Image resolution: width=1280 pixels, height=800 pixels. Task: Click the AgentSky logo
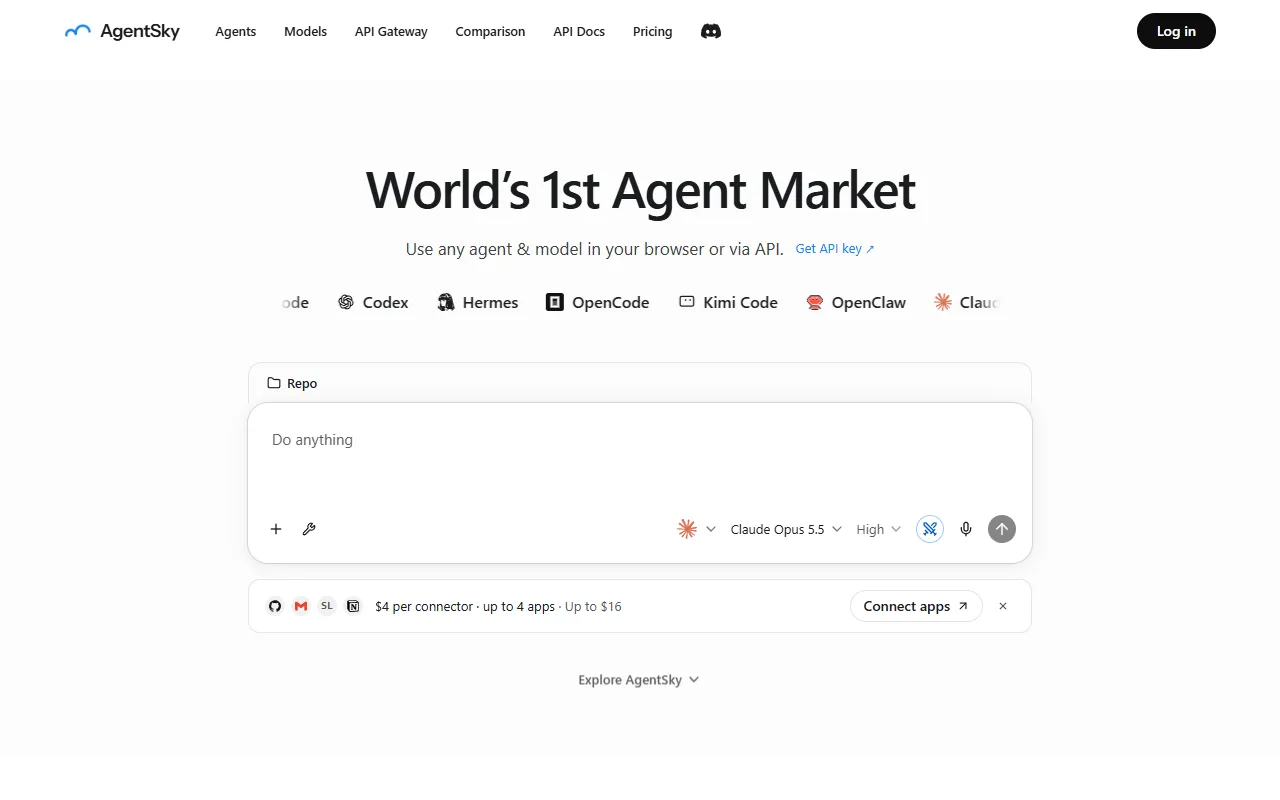[122, 31]
